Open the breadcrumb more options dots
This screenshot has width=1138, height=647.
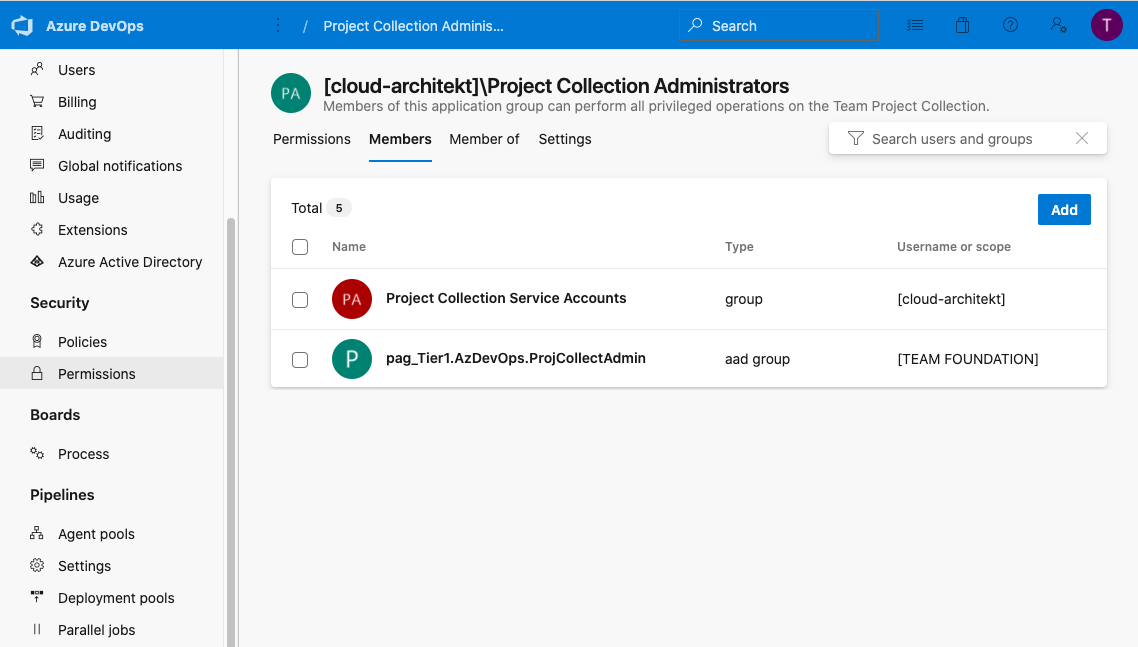(278, 25)
